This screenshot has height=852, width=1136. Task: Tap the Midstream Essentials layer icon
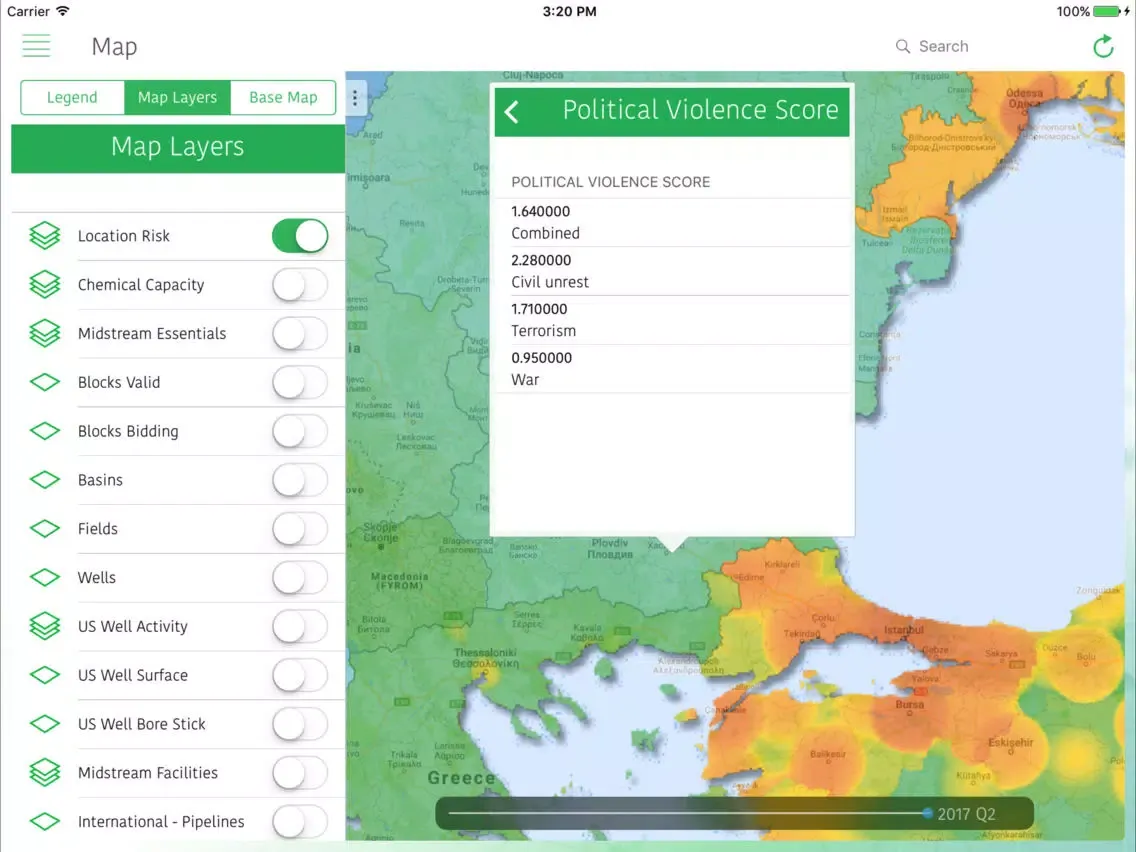click(45, 333)
